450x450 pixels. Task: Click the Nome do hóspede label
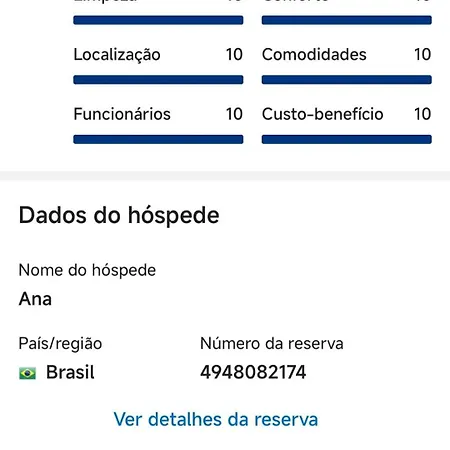(87, 270)
